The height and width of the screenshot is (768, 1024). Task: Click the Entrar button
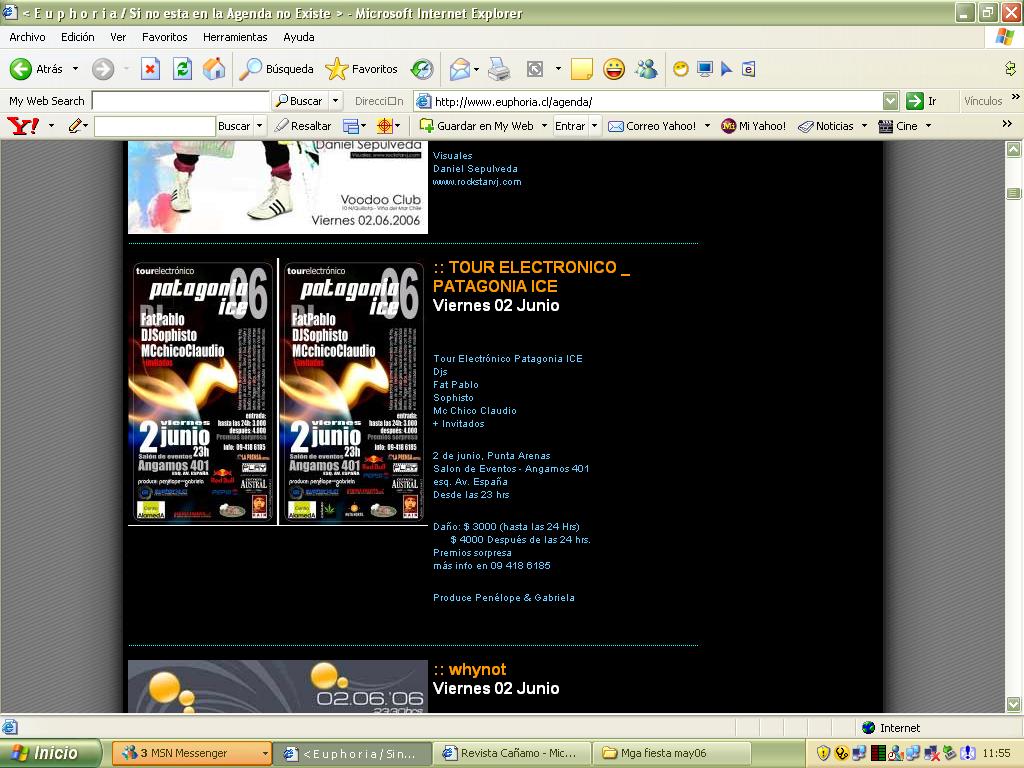(570, 126)
